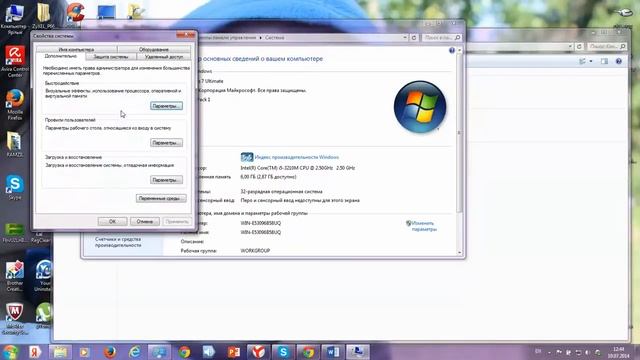Click the help icon in the System window
Screen dimensions: 640x360
452,50
